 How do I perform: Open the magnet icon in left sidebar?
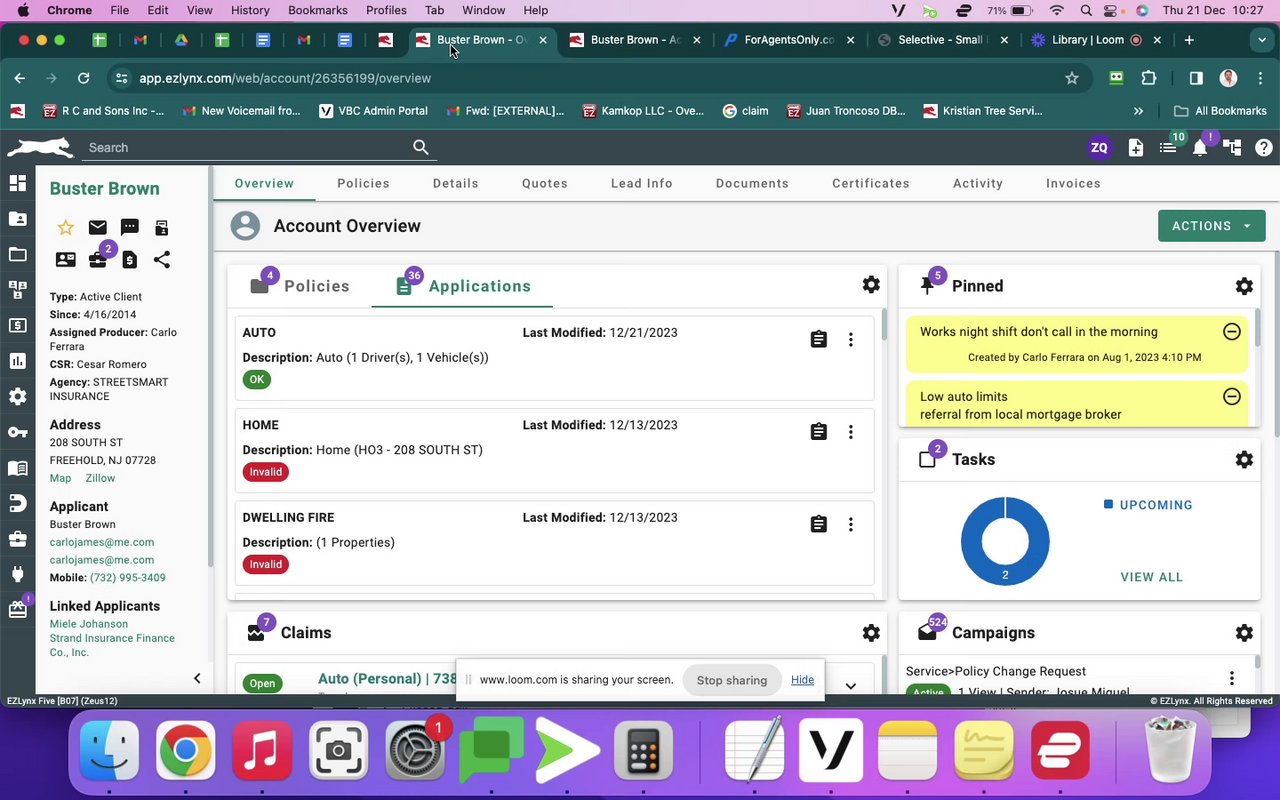click(17, 503)
